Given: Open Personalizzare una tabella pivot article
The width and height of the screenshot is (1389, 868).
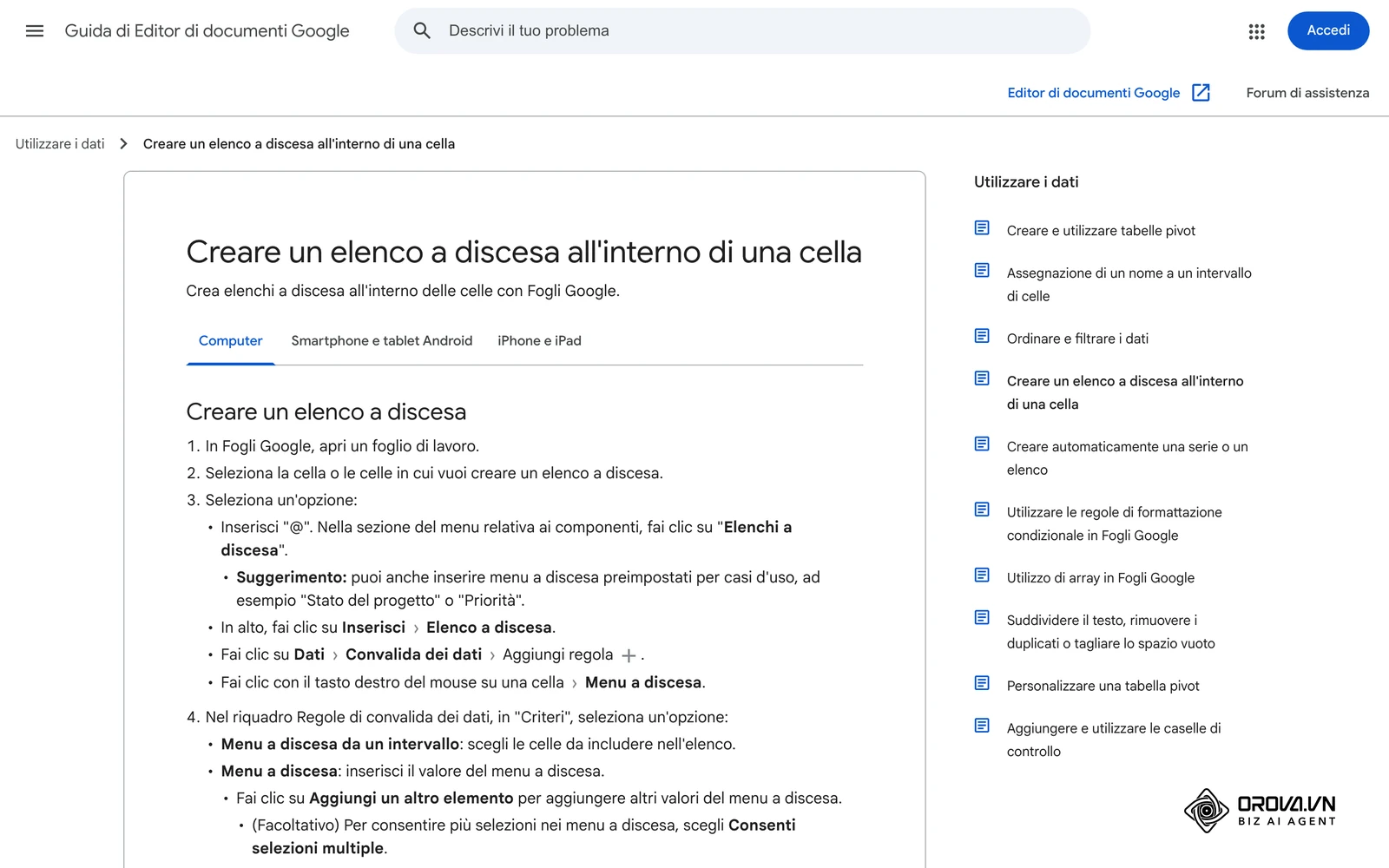Looking at the screenshot, I should pyautogui.click(x=1103, y=686).
